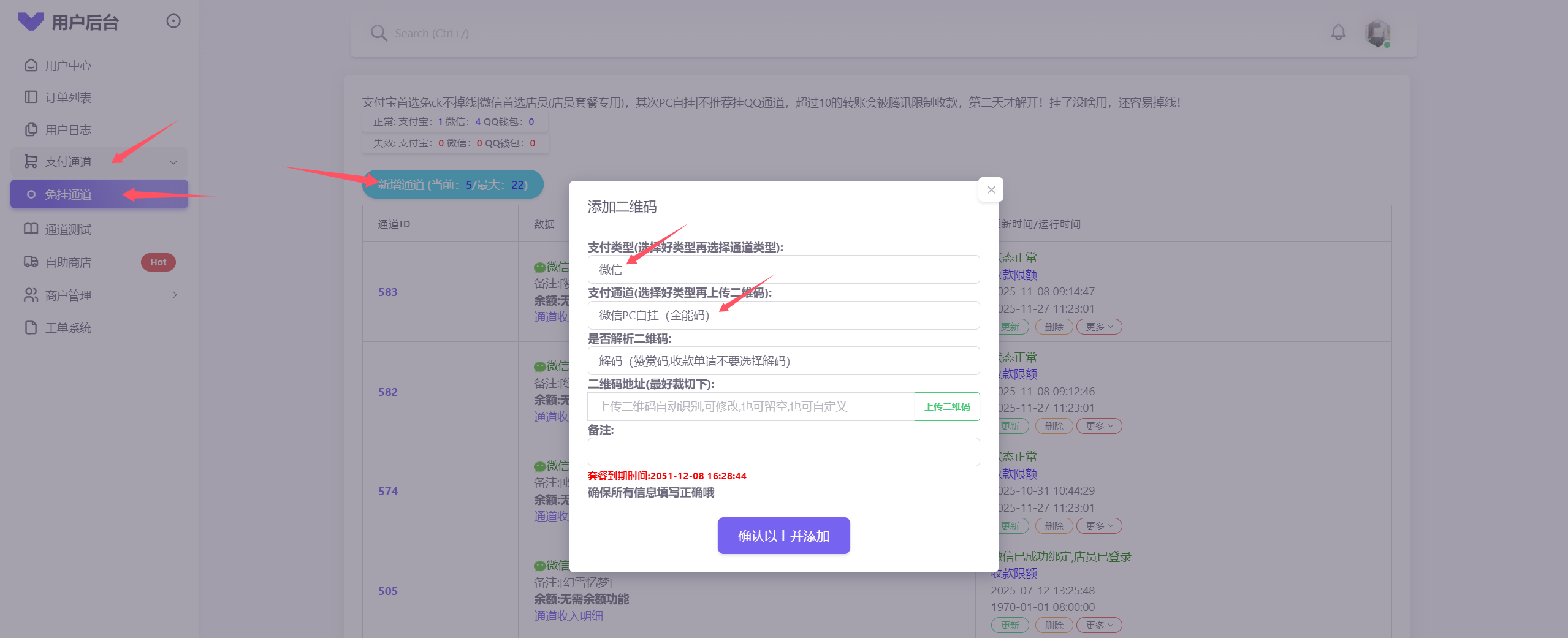The image size is (1568, 638).
Task: Click the 上传二维码 upload button
Action: pyautogui.click(x=946, y=406)
